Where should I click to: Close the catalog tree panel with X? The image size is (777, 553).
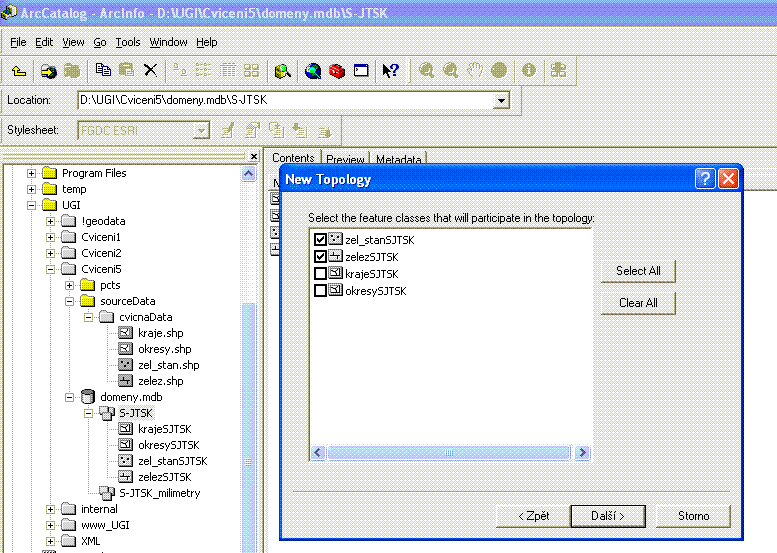[254, 157]
